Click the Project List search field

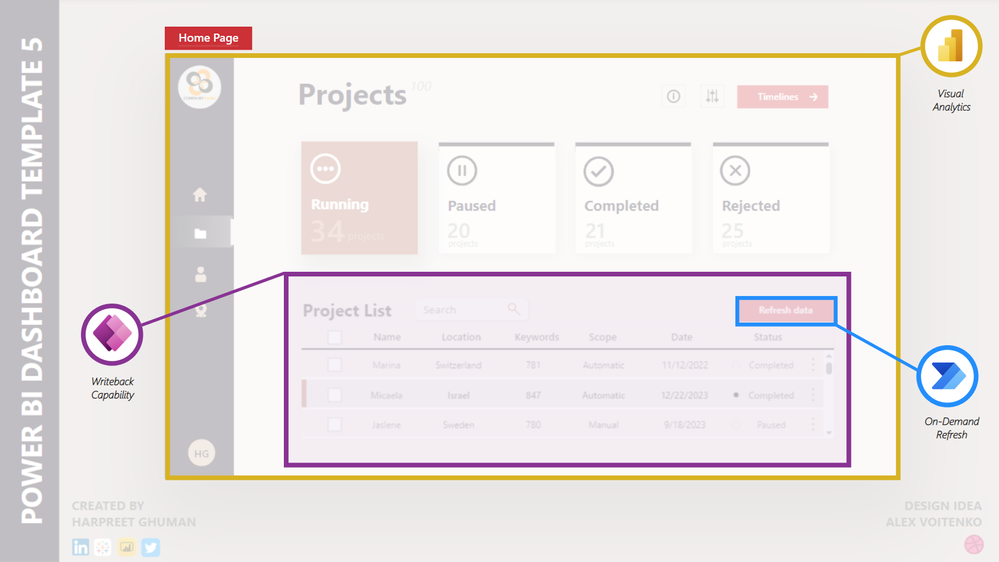click(x=470, y=310)
